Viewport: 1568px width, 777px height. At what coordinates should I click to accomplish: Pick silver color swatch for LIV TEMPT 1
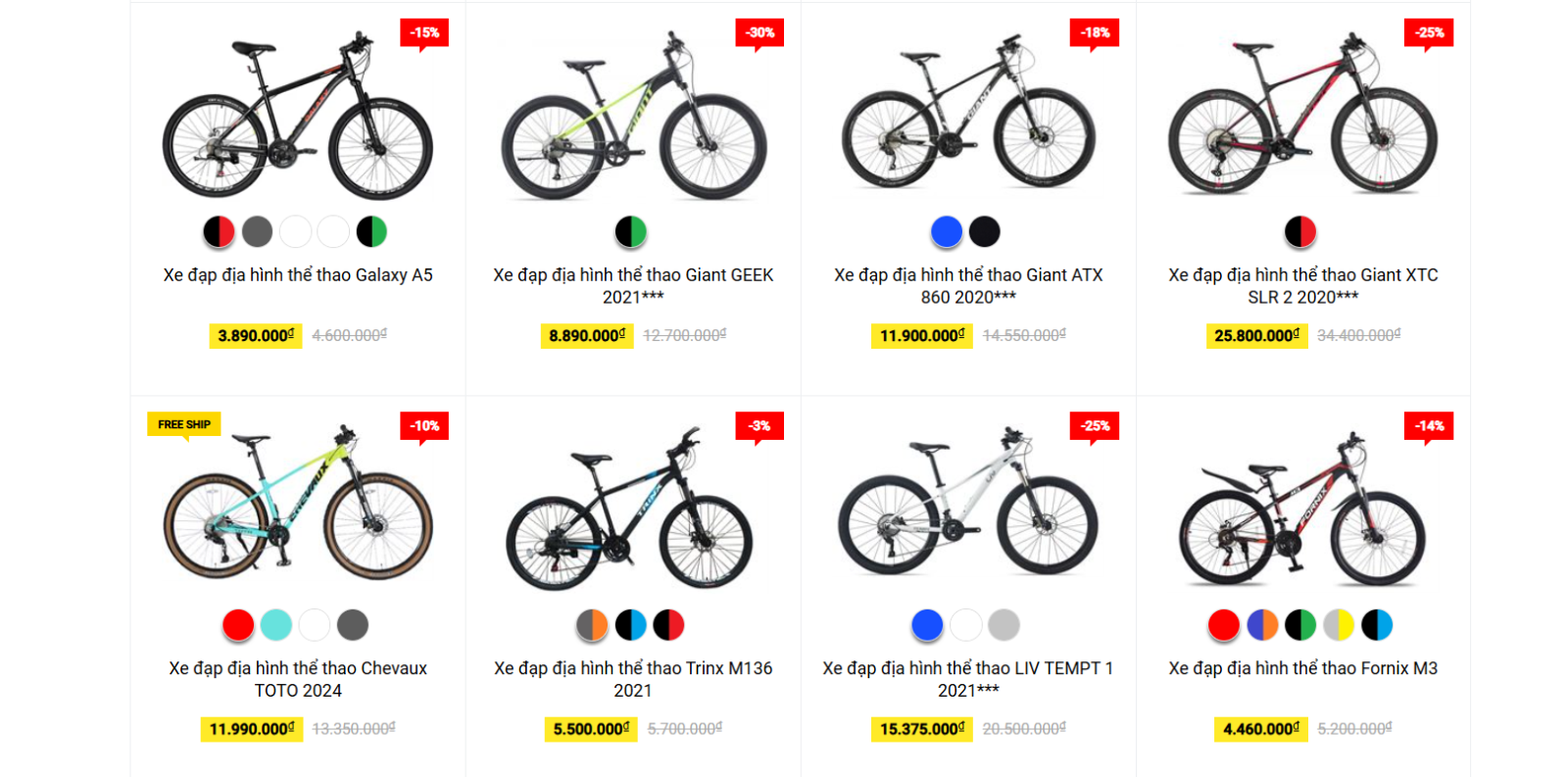(1004, 625)
